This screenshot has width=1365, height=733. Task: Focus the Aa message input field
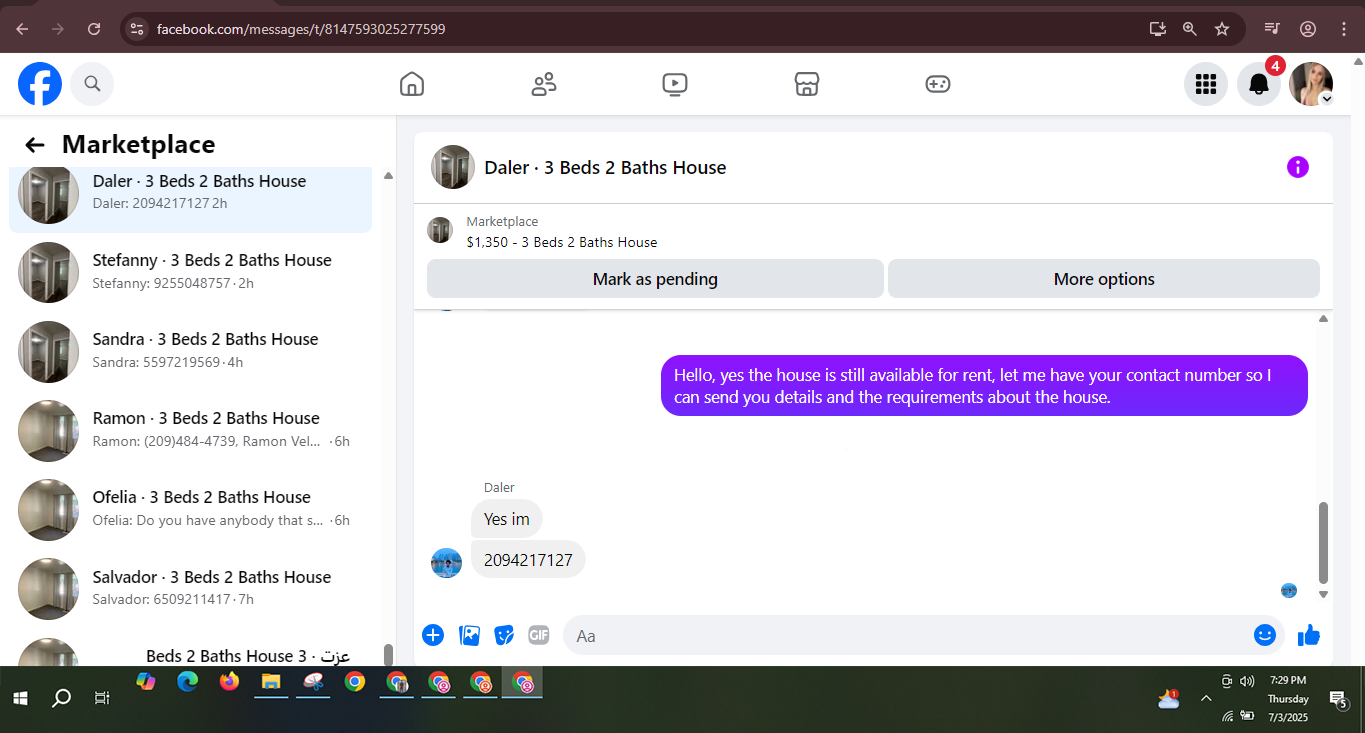(907, 636)
